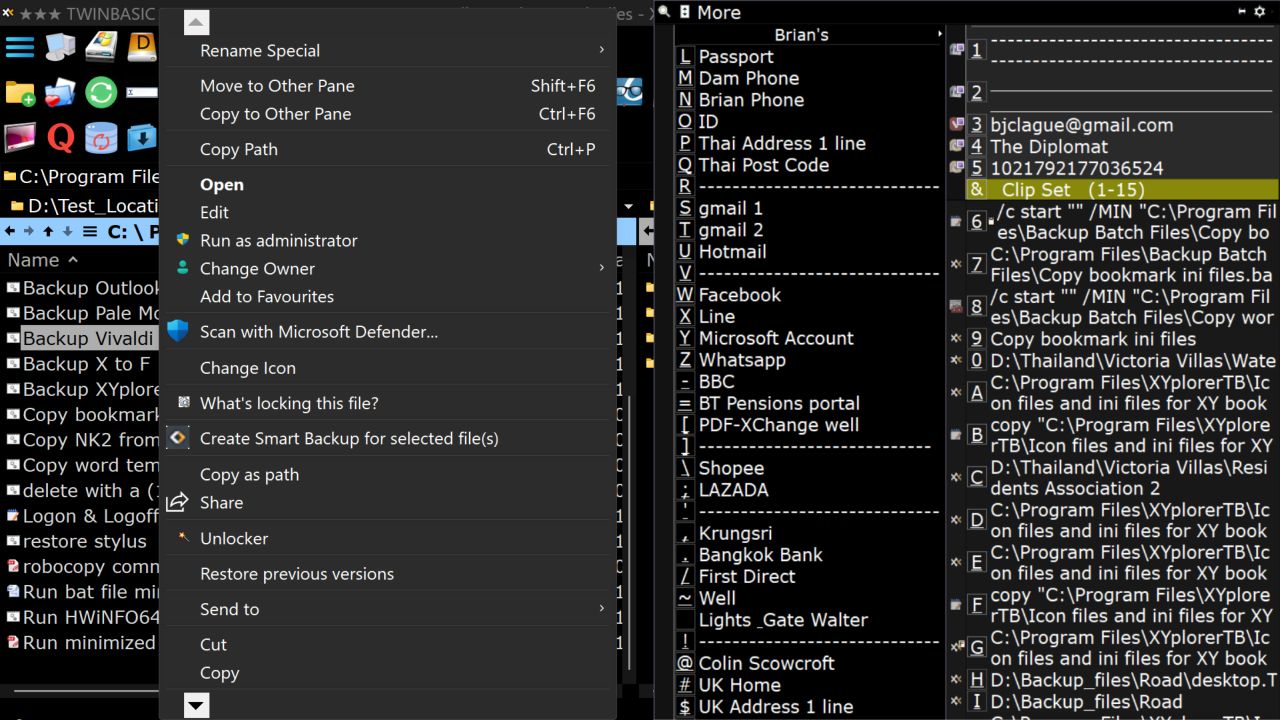Click the D drive icon in the toolbar

click(141, 47)
